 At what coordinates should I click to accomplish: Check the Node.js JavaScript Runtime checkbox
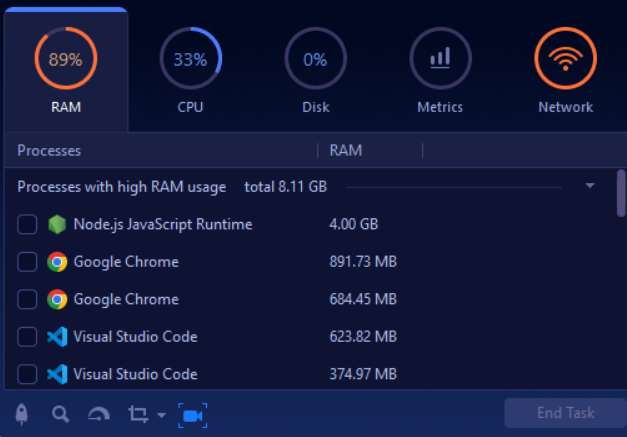click(28, 225)
